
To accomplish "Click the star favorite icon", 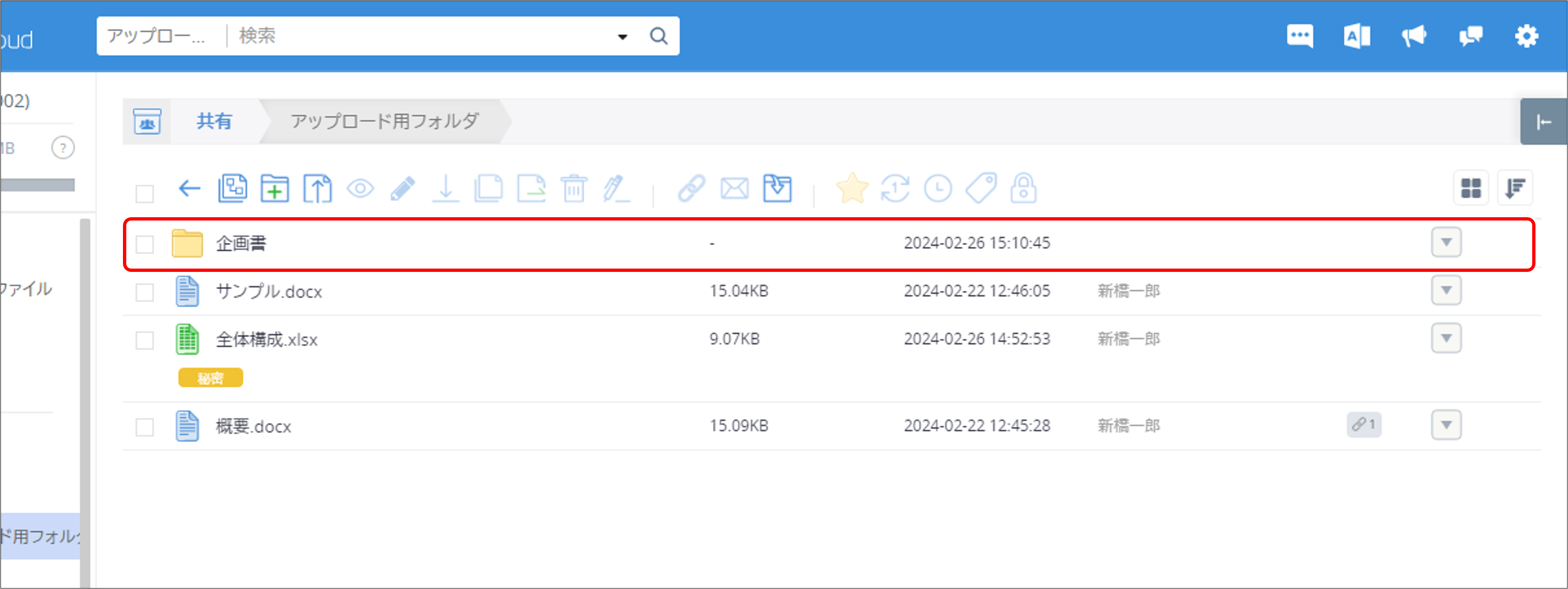I will [x=851, y=188].
